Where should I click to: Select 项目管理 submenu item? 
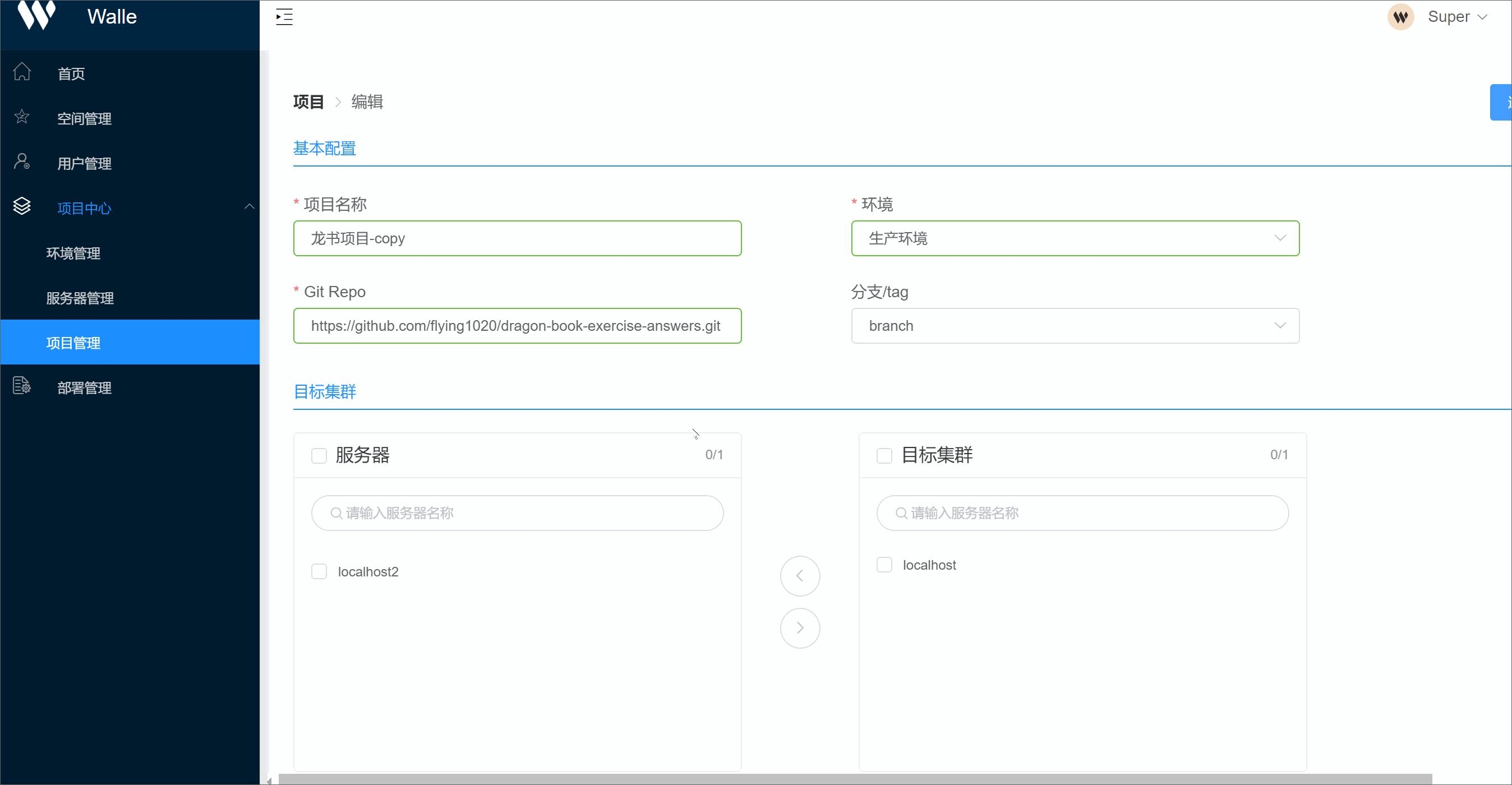point(130,343)
